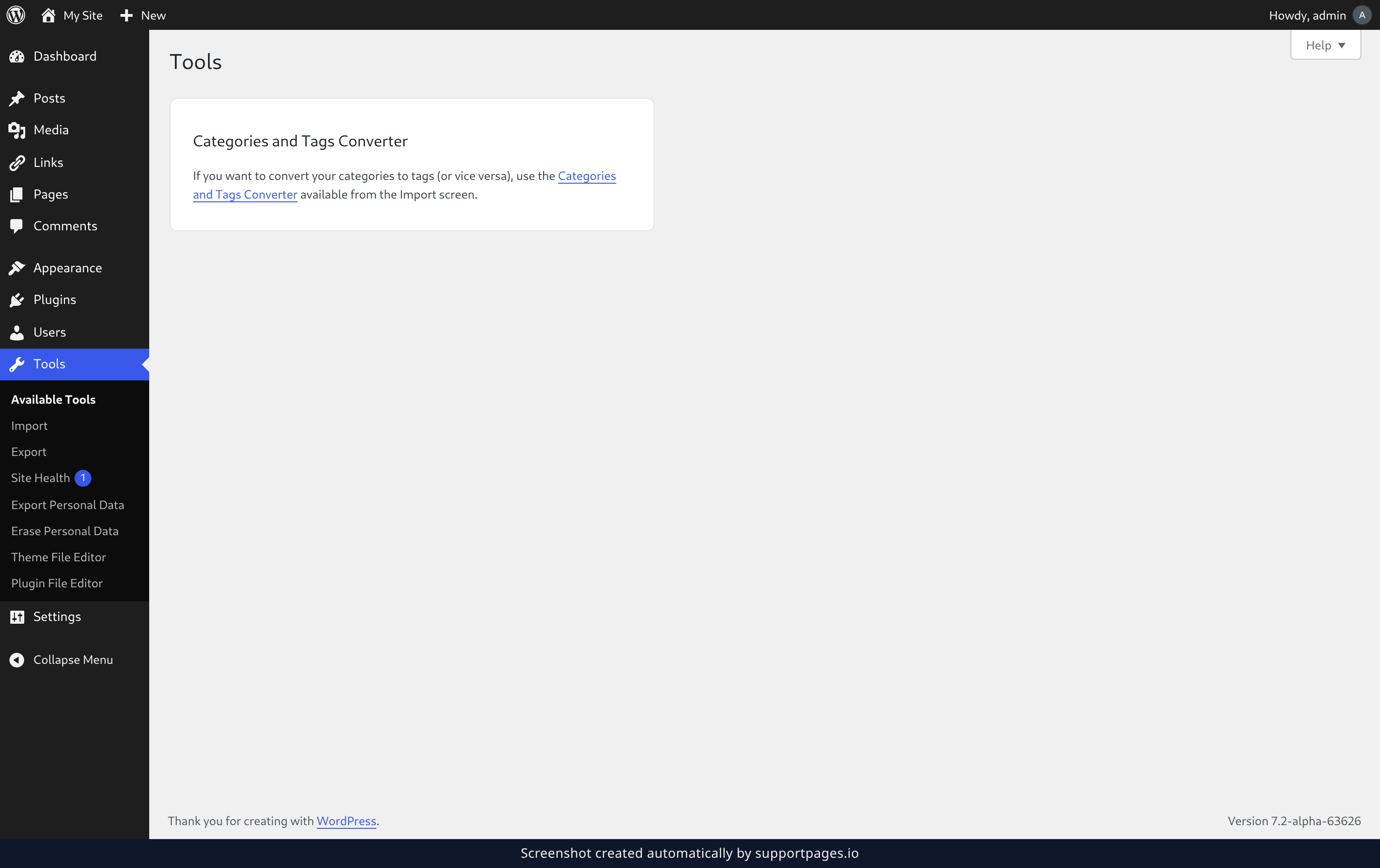Screen dimensions: 1380x868
Task: Click the Settings sliders icon
Action: (17, 616)
